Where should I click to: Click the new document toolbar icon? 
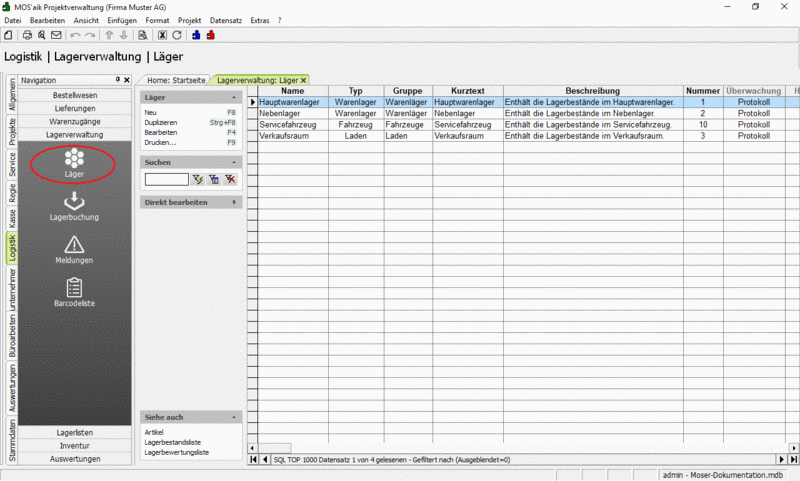[x=8, y=35]
